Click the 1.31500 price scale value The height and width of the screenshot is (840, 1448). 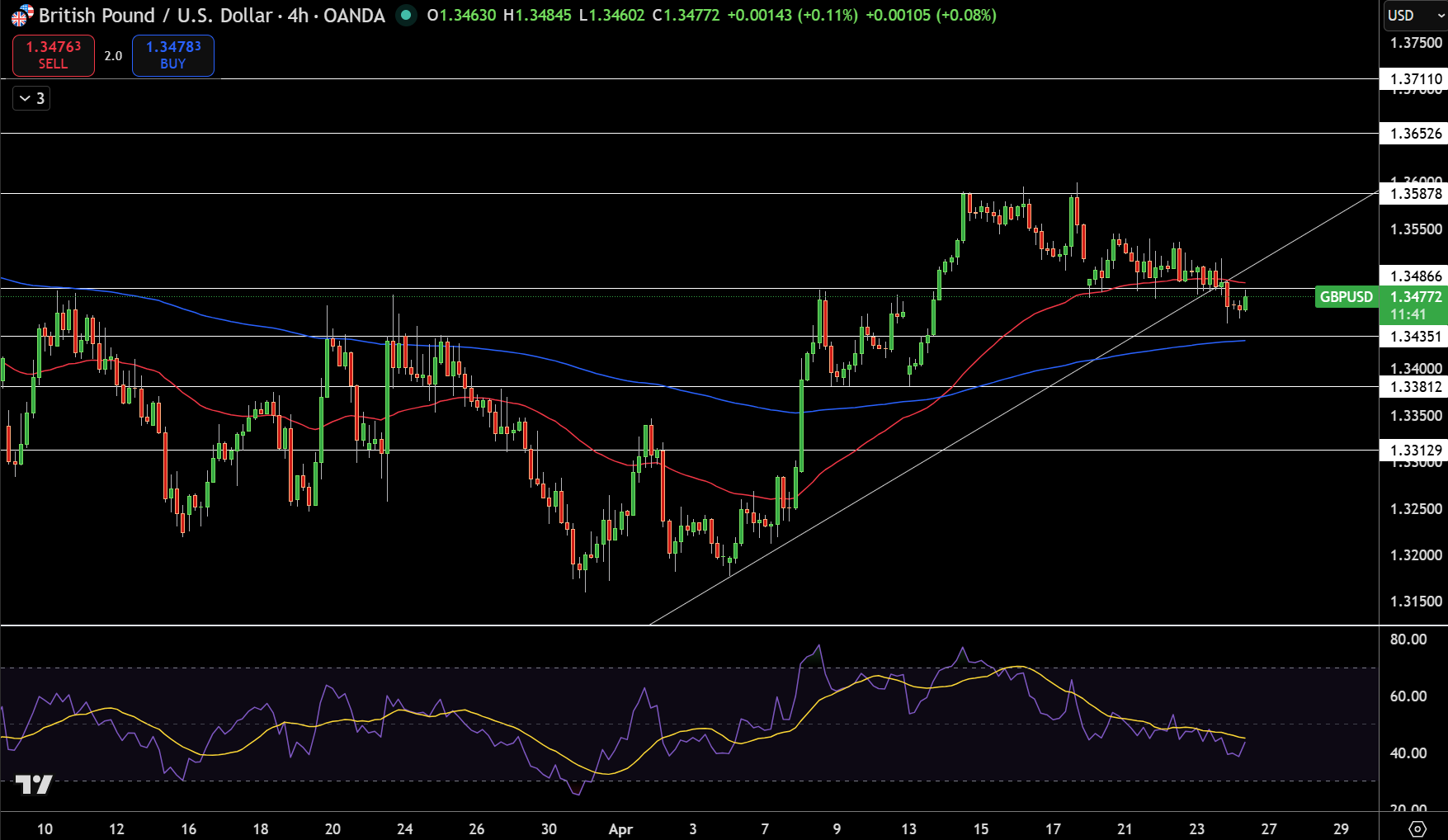coord(1416,602)
